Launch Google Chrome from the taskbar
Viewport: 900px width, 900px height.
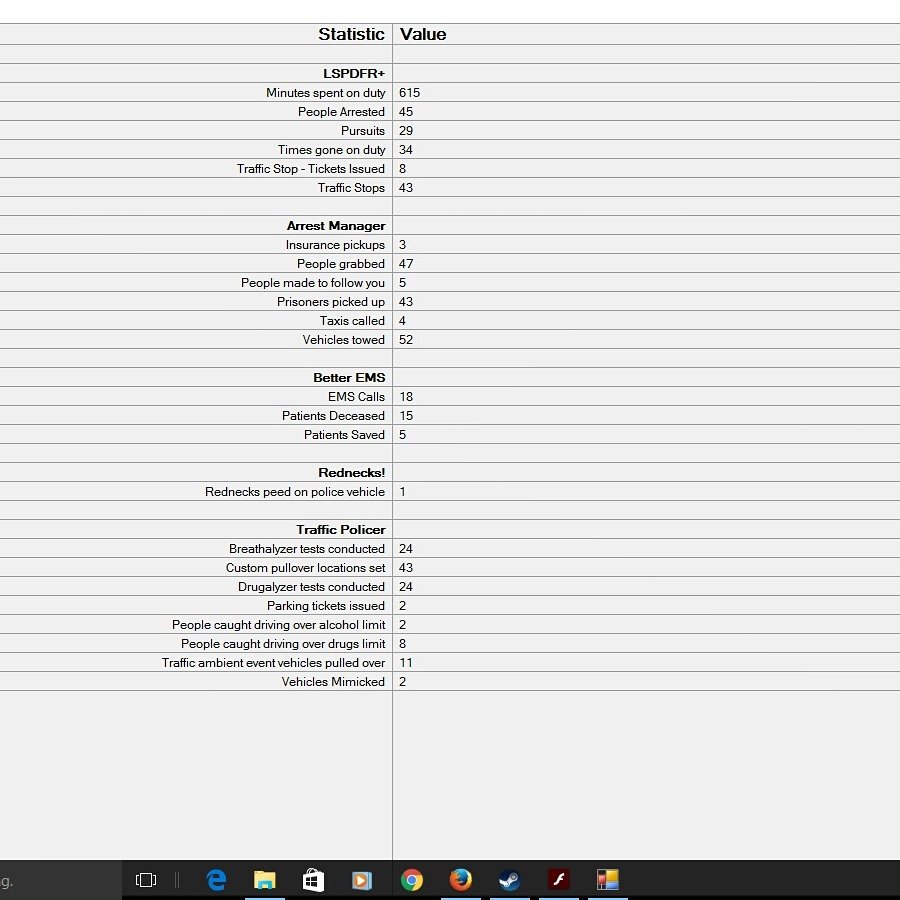[411, 880]
